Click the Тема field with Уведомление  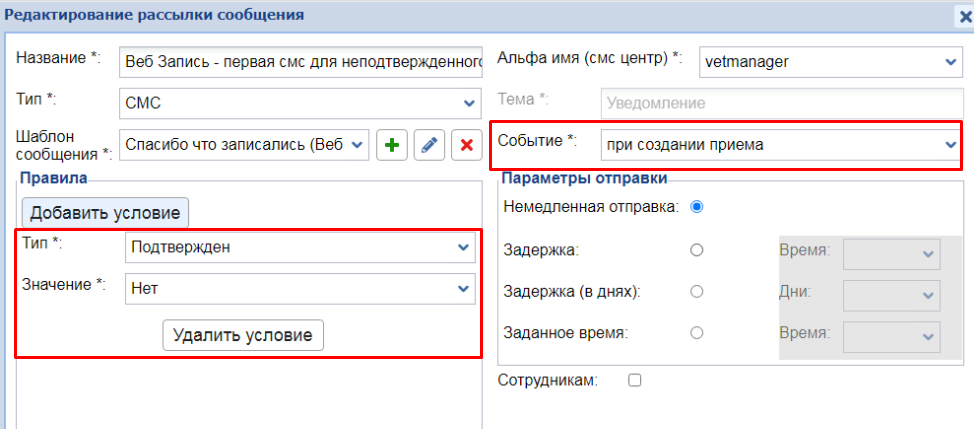point(780,103)
